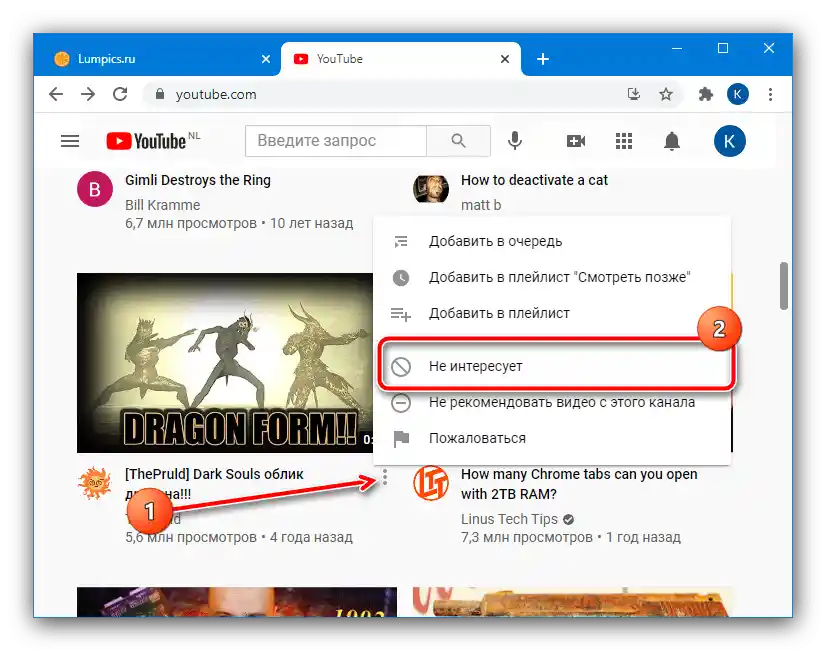
Task: Click the page vertical scrollbar thumb
Action: (784, 286)
